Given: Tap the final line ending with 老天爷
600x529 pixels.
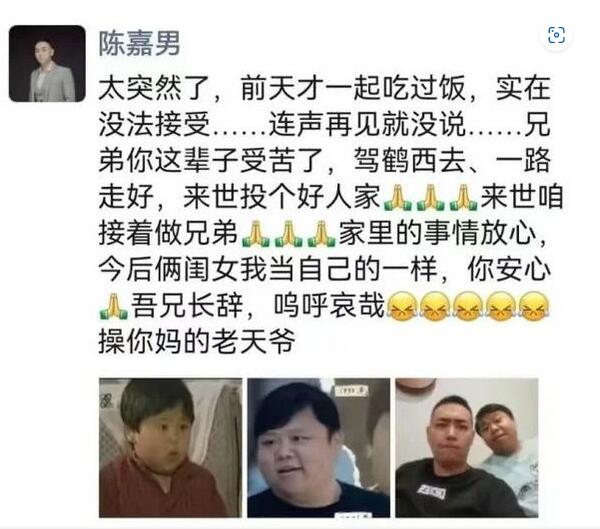Looking at the screenshot, I should (x=197, y=341).
